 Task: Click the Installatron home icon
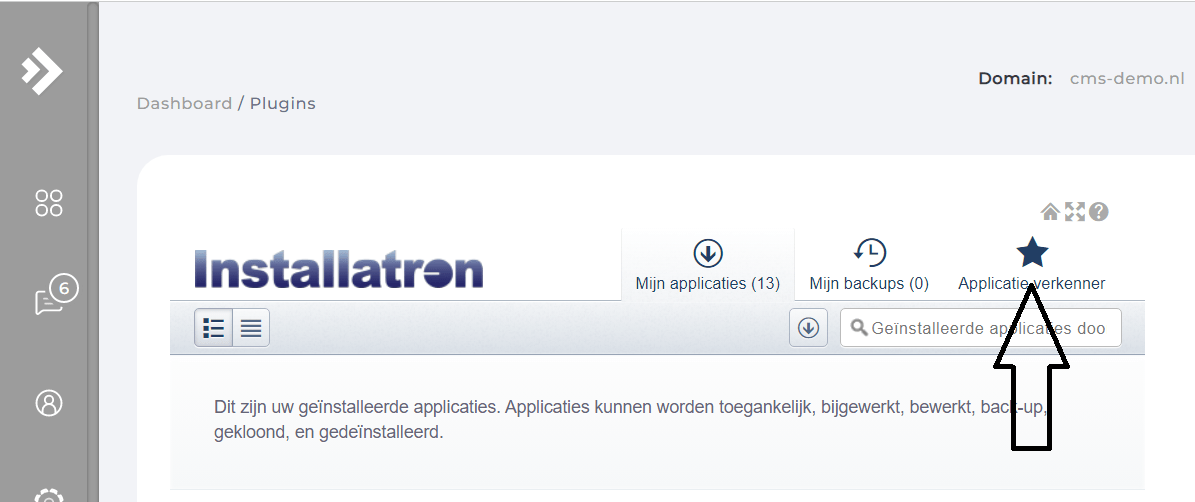pos(1050,212)
